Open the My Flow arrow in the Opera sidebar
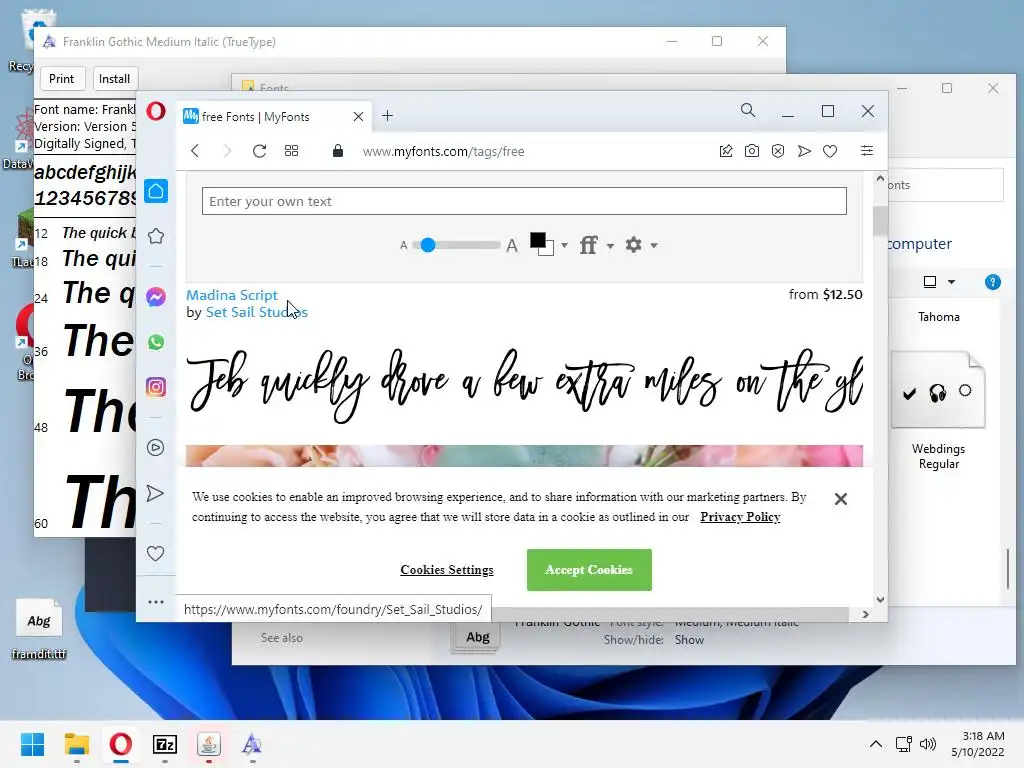Viewport: 1024px width, 768px height. tap(156, 493)
